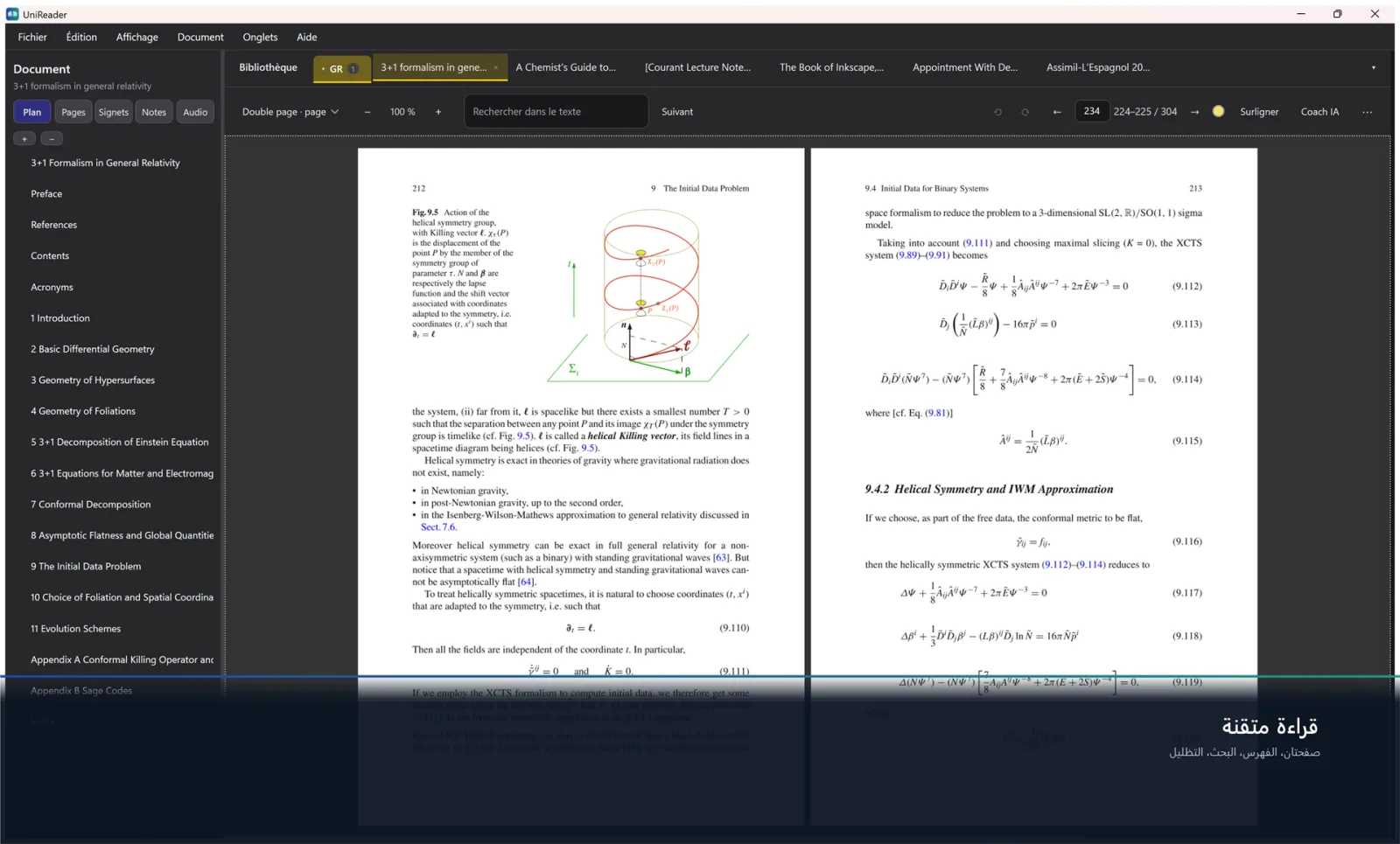Viewport: 1400px width, 844px height.
Task: Select the Plan sidebar panel
Action: pyautogui.click(x=32, y=112)
